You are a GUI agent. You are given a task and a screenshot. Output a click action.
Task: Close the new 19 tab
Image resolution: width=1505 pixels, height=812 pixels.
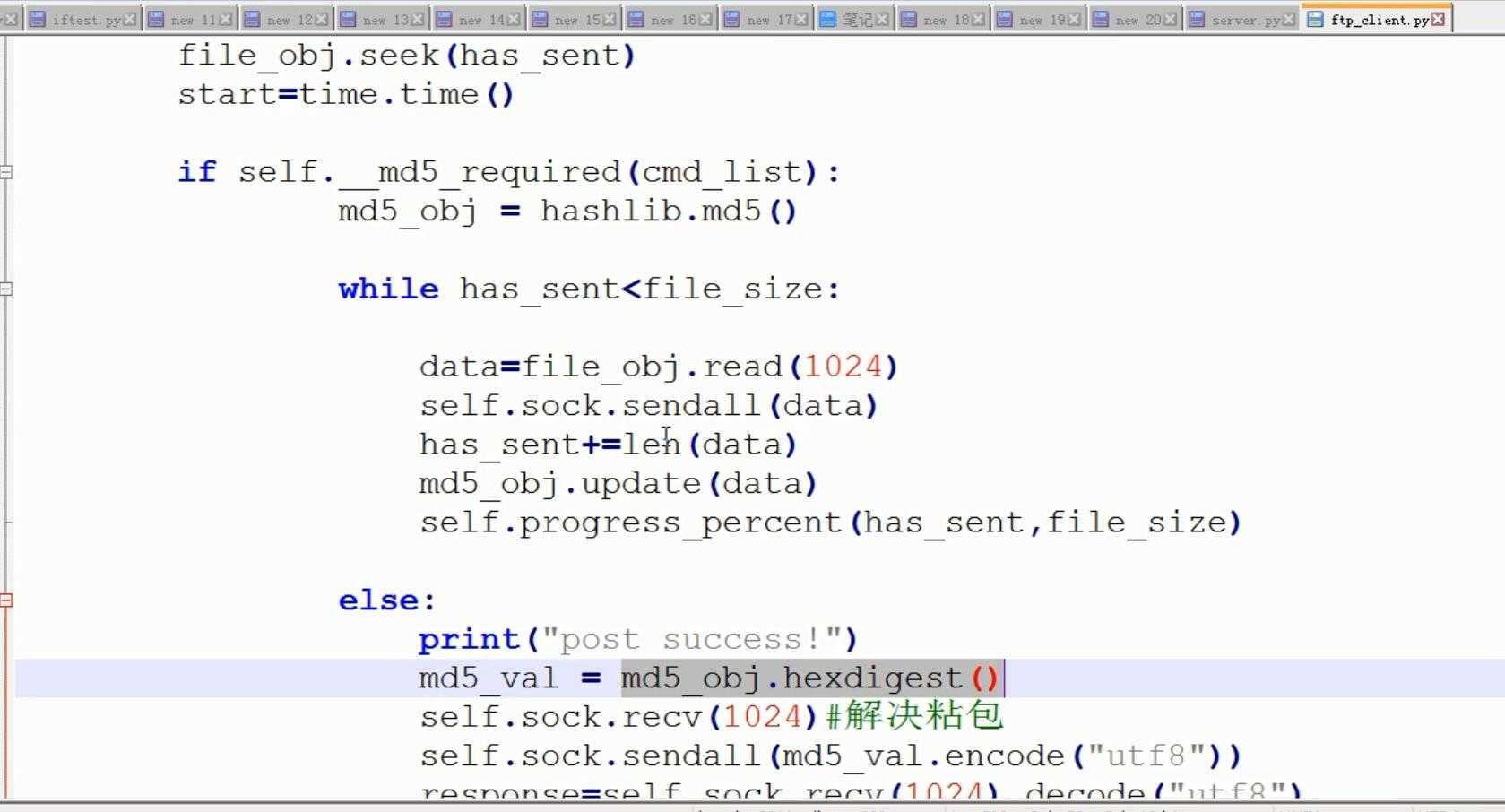[1073, 20]
